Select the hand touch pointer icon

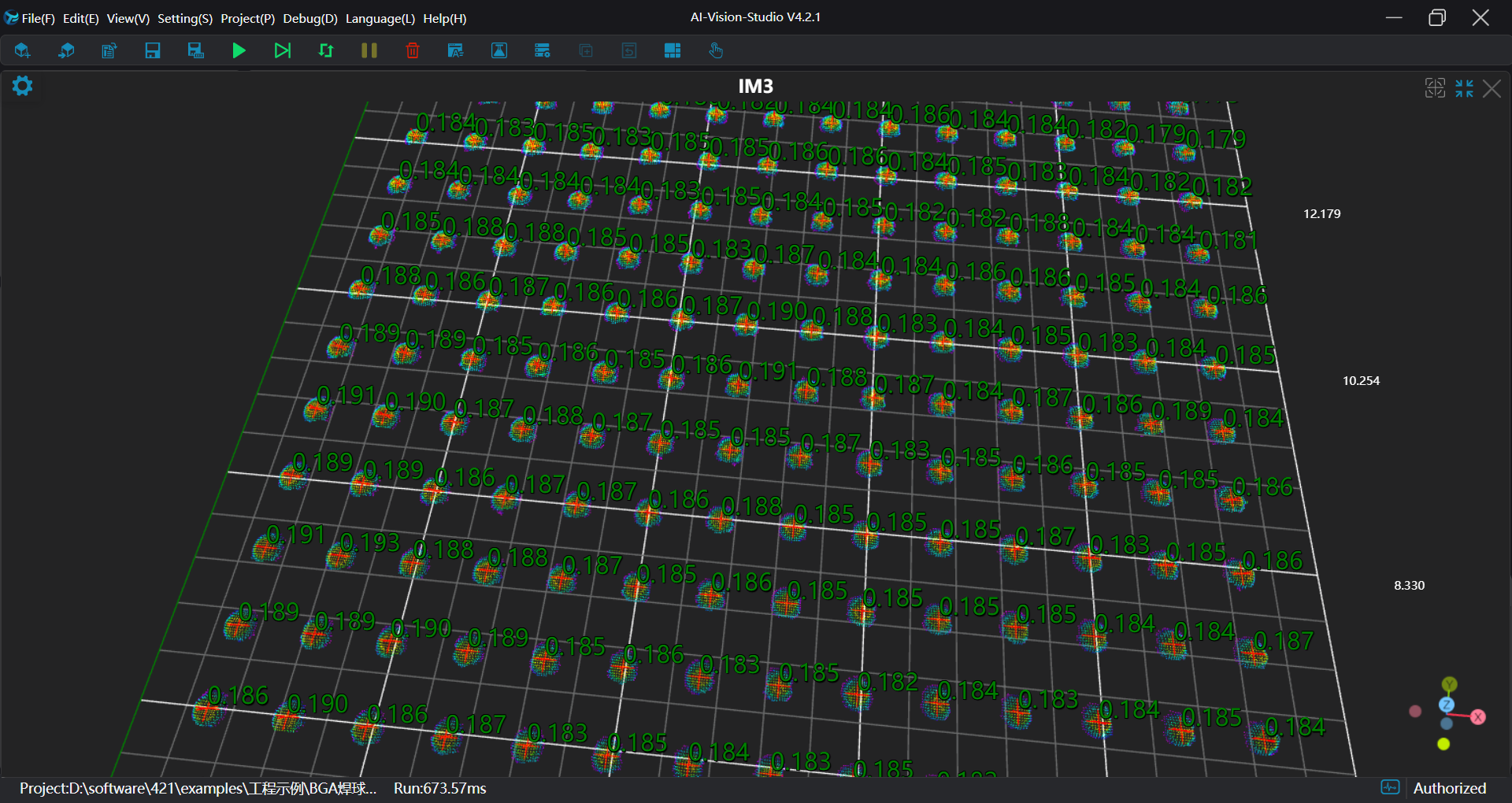(x=715, y=51)
